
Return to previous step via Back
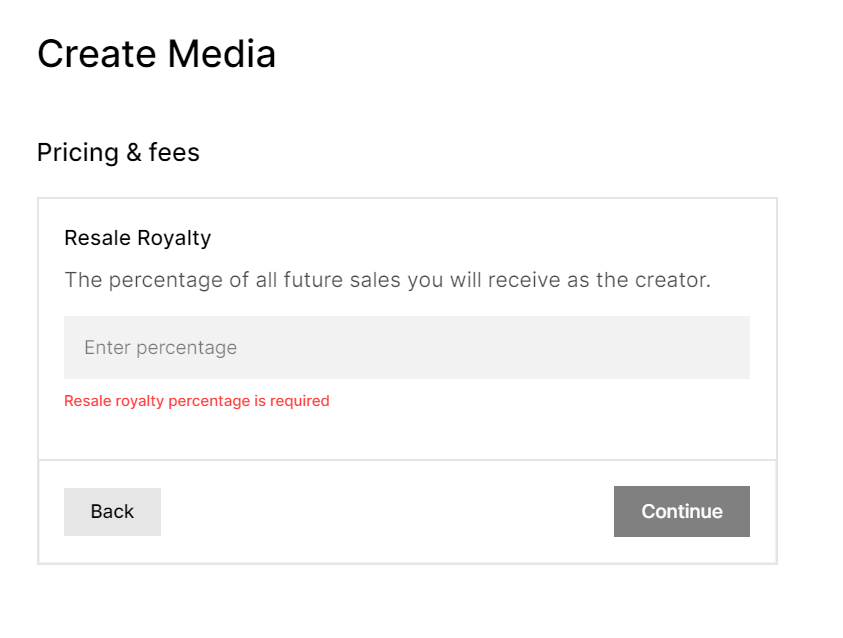coord(112,512)
